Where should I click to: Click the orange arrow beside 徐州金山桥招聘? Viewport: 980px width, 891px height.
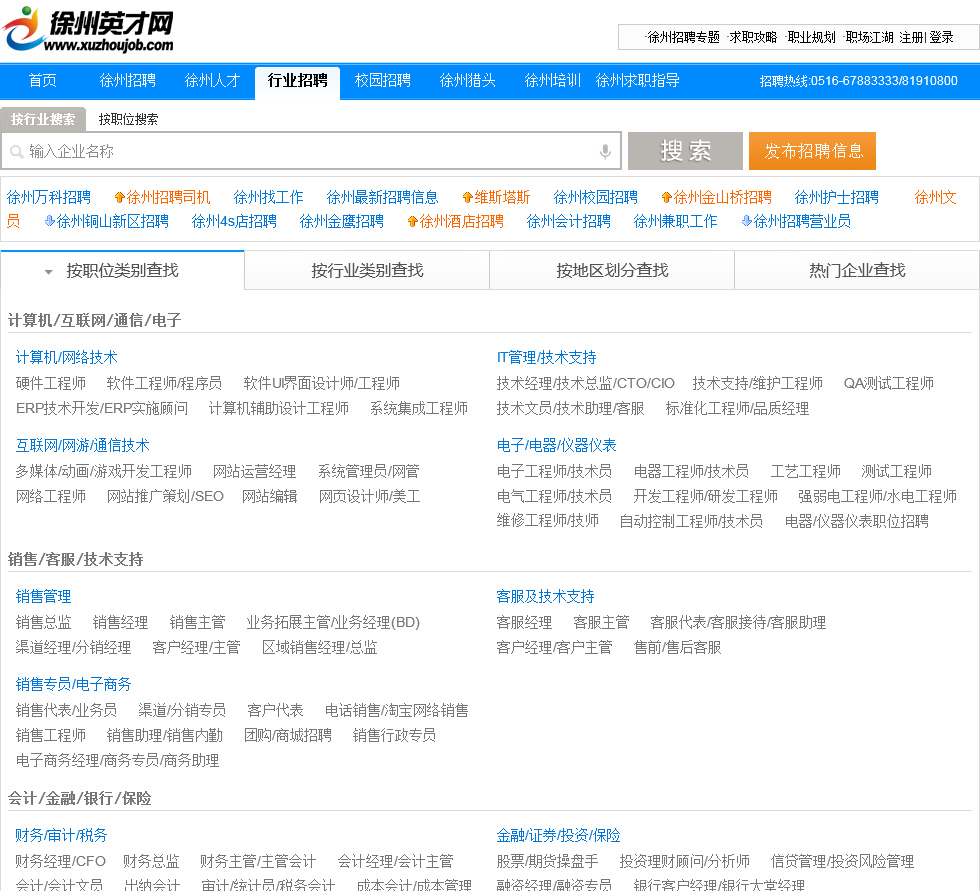coord(667,198)
